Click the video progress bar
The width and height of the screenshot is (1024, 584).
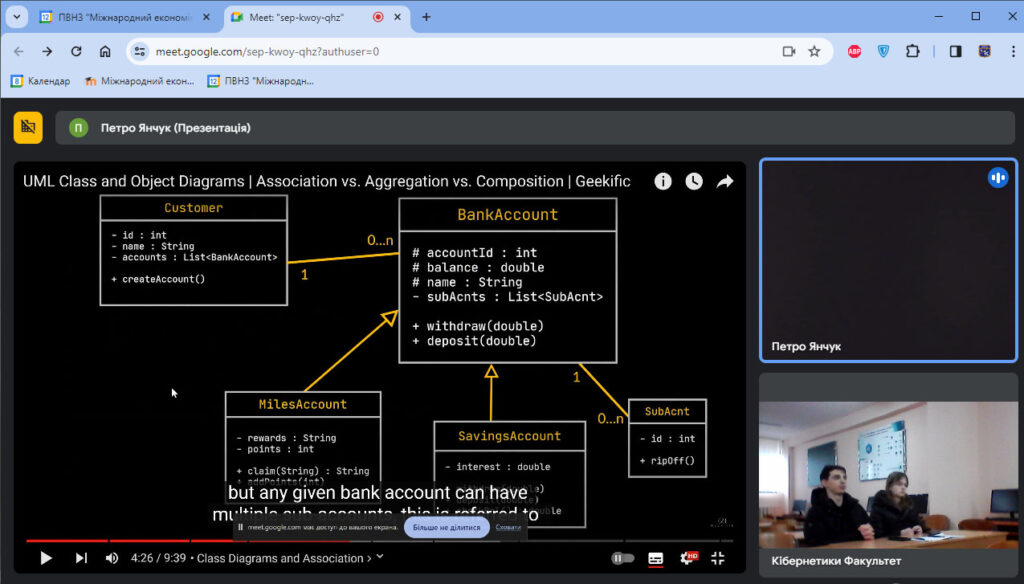[400, 541]
